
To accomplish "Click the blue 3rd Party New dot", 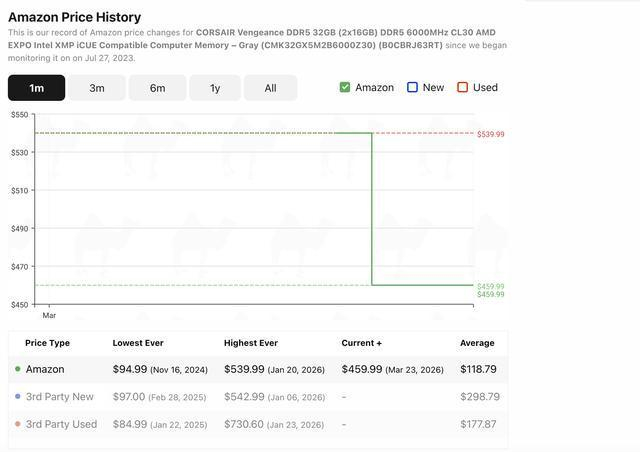I will (18, 397).
